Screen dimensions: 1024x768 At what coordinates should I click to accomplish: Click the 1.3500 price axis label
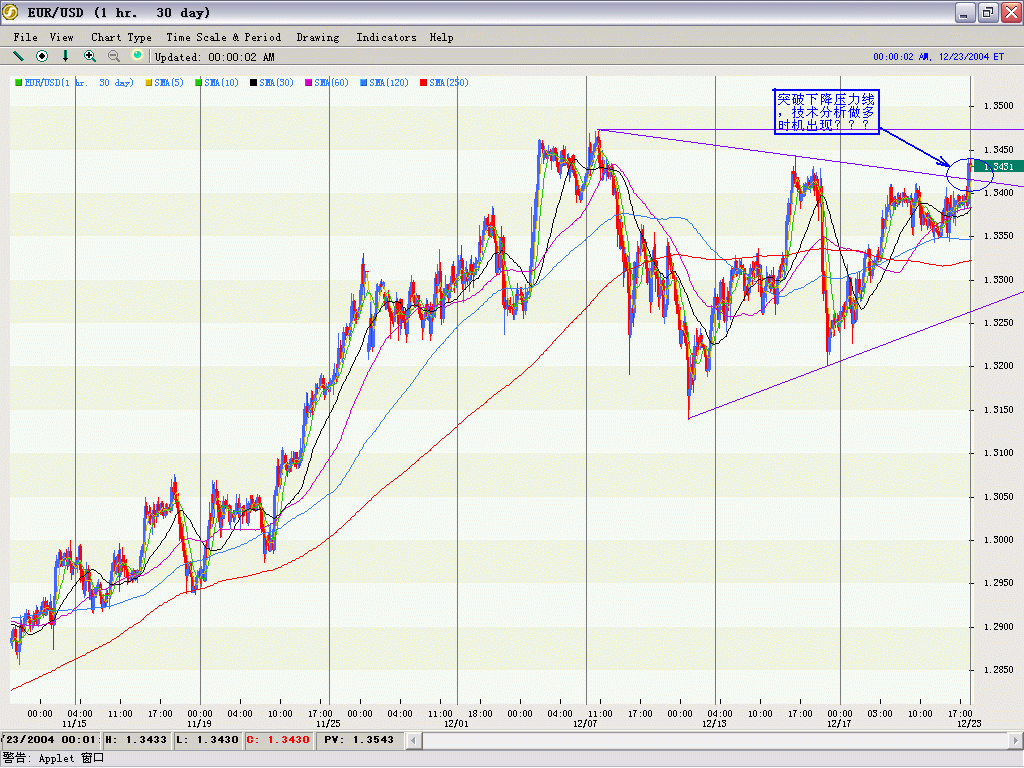tap(999, 106)
